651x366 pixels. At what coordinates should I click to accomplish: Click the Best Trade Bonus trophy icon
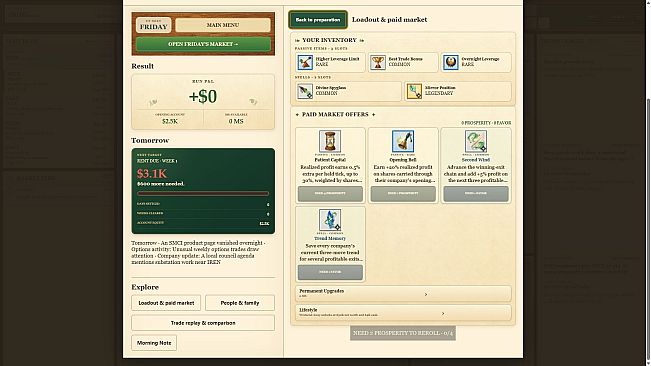[x=377, y=62]
